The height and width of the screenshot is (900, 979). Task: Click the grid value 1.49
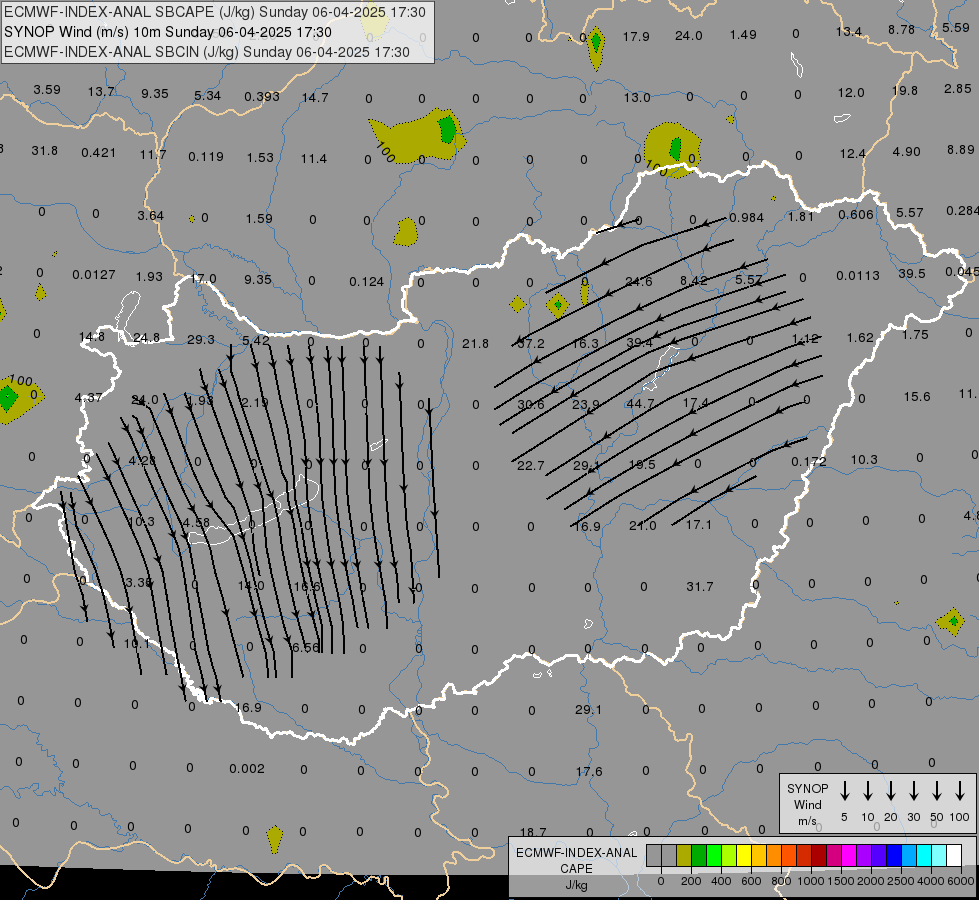coord(743,34)
